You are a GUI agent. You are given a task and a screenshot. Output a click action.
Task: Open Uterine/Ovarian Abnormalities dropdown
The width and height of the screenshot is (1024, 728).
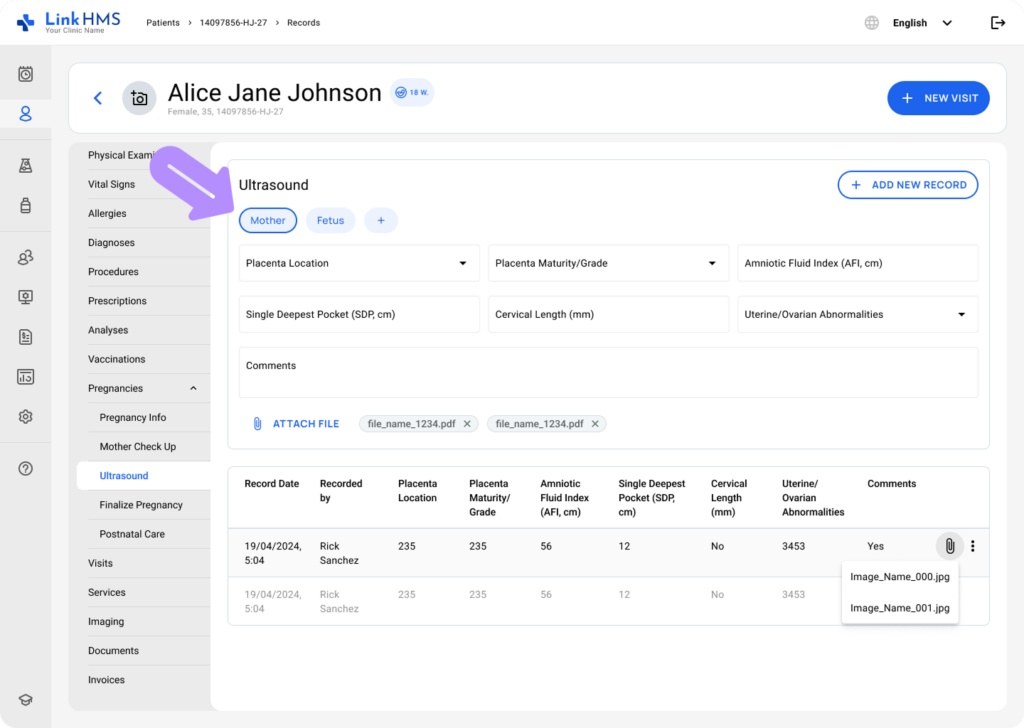(x=857, y=315)
